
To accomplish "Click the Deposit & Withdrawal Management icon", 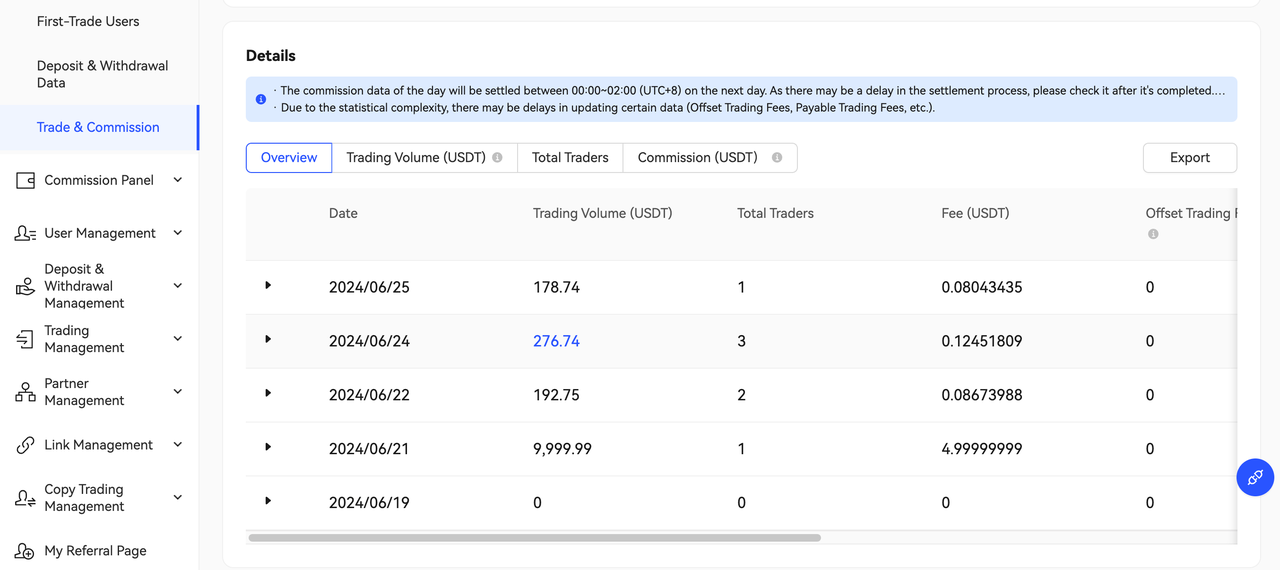I will tap(25, 287).
